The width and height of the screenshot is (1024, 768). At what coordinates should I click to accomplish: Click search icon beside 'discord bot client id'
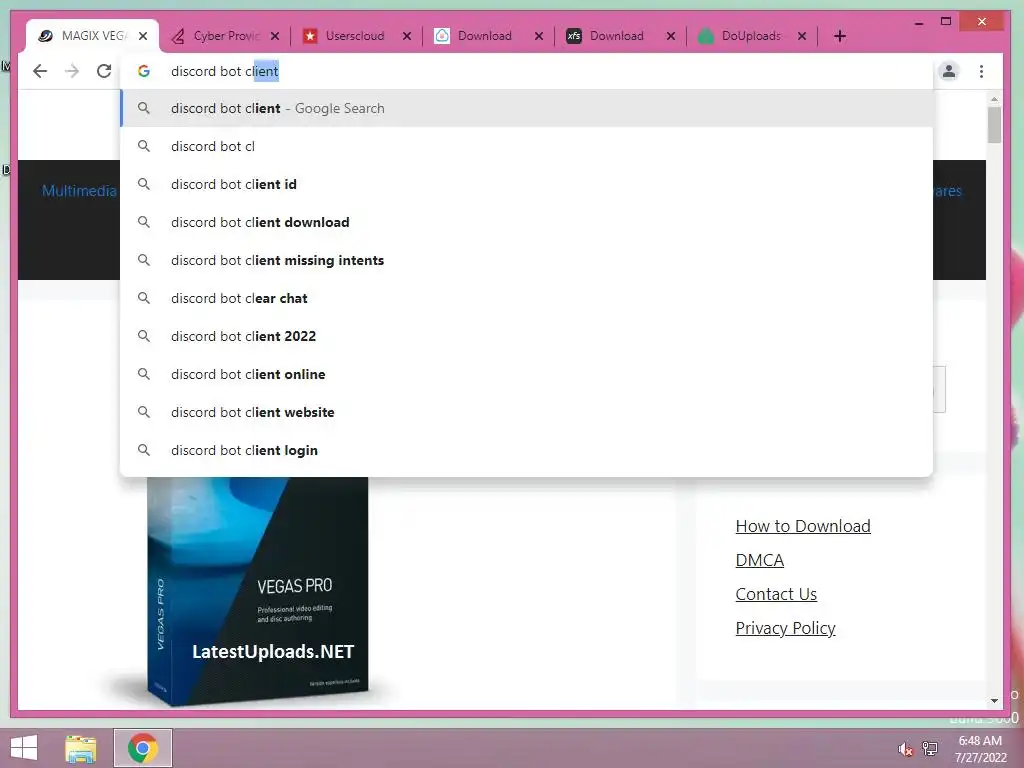click(144, 184)
